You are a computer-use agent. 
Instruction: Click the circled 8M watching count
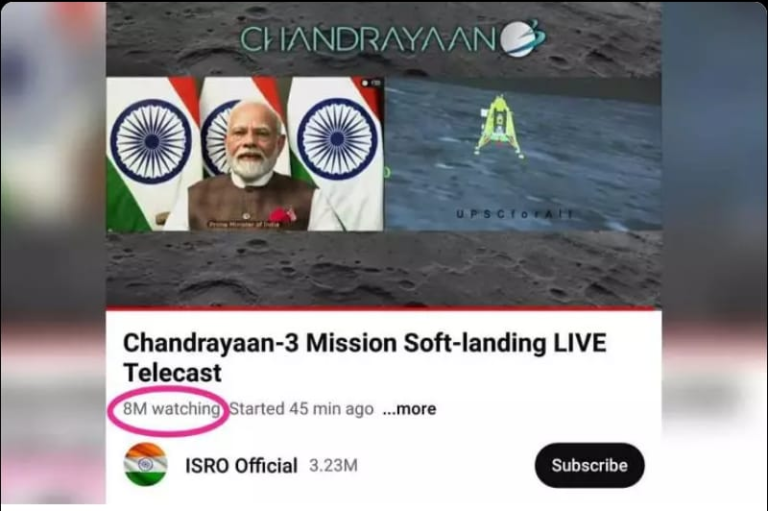(x=171, y=409)
